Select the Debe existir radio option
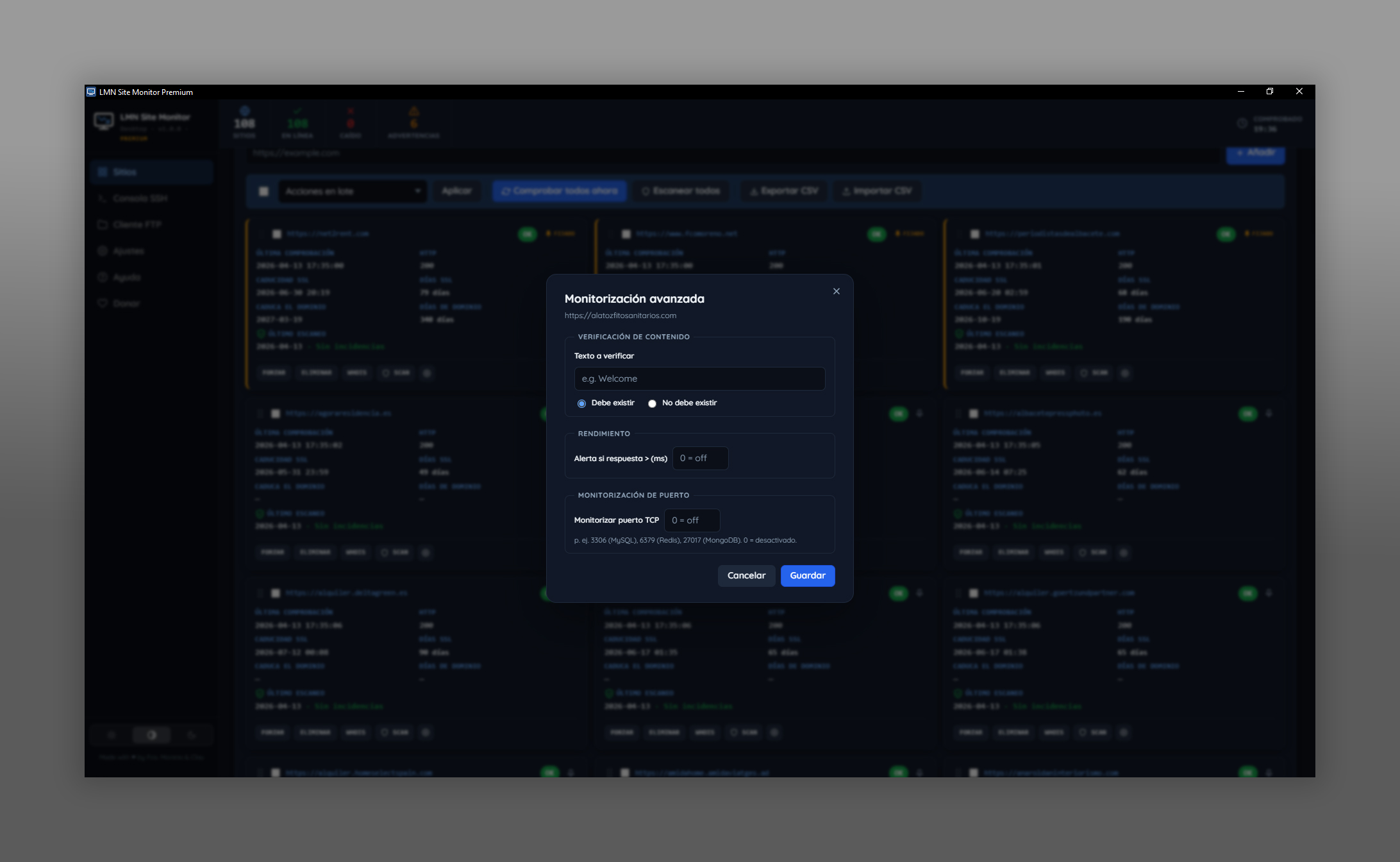Viewport: 1400px width, 862px height. (x=581, y=403)
